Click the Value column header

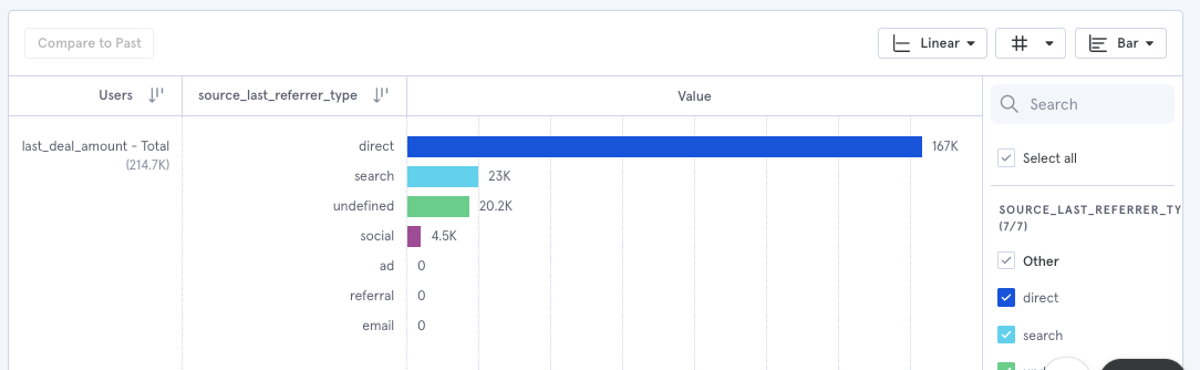point(694,96)
